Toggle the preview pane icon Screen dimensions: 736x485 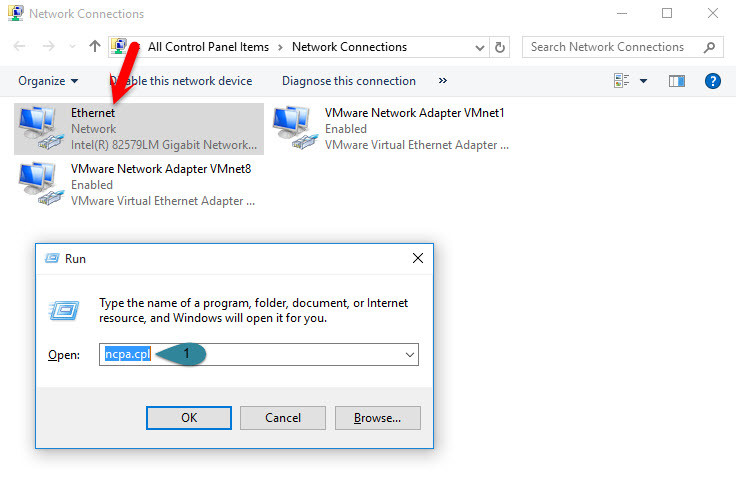(x=677, y=81)
